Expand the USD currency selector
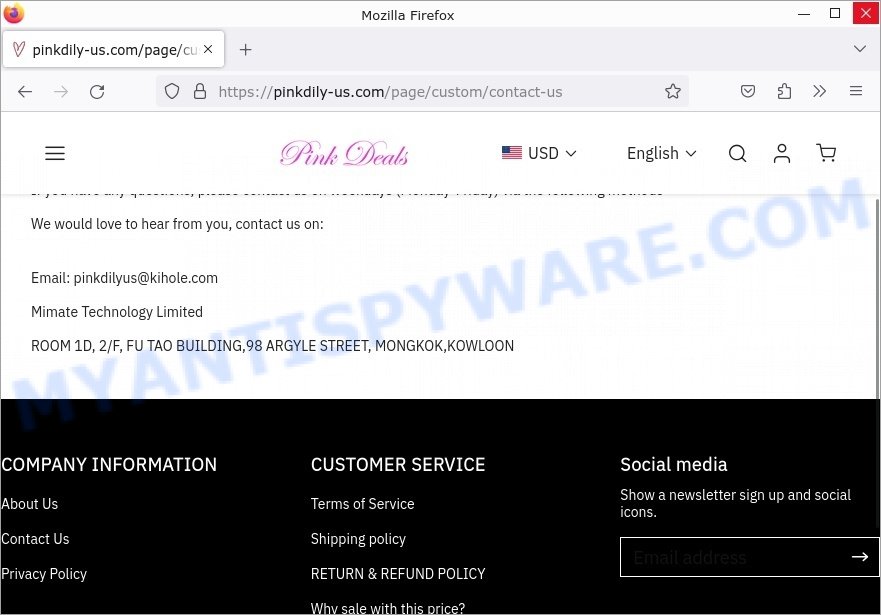This screenshot has width=881, height=615. 539,153
